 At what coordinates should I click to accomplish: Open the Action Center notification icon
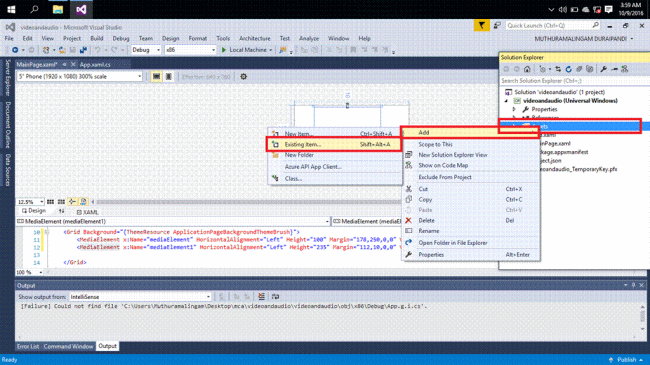point(609,10)
